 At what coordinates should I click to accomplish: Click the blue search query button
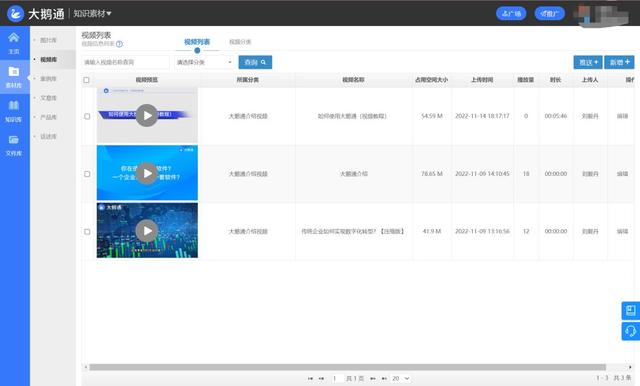(x=255, y=62)
